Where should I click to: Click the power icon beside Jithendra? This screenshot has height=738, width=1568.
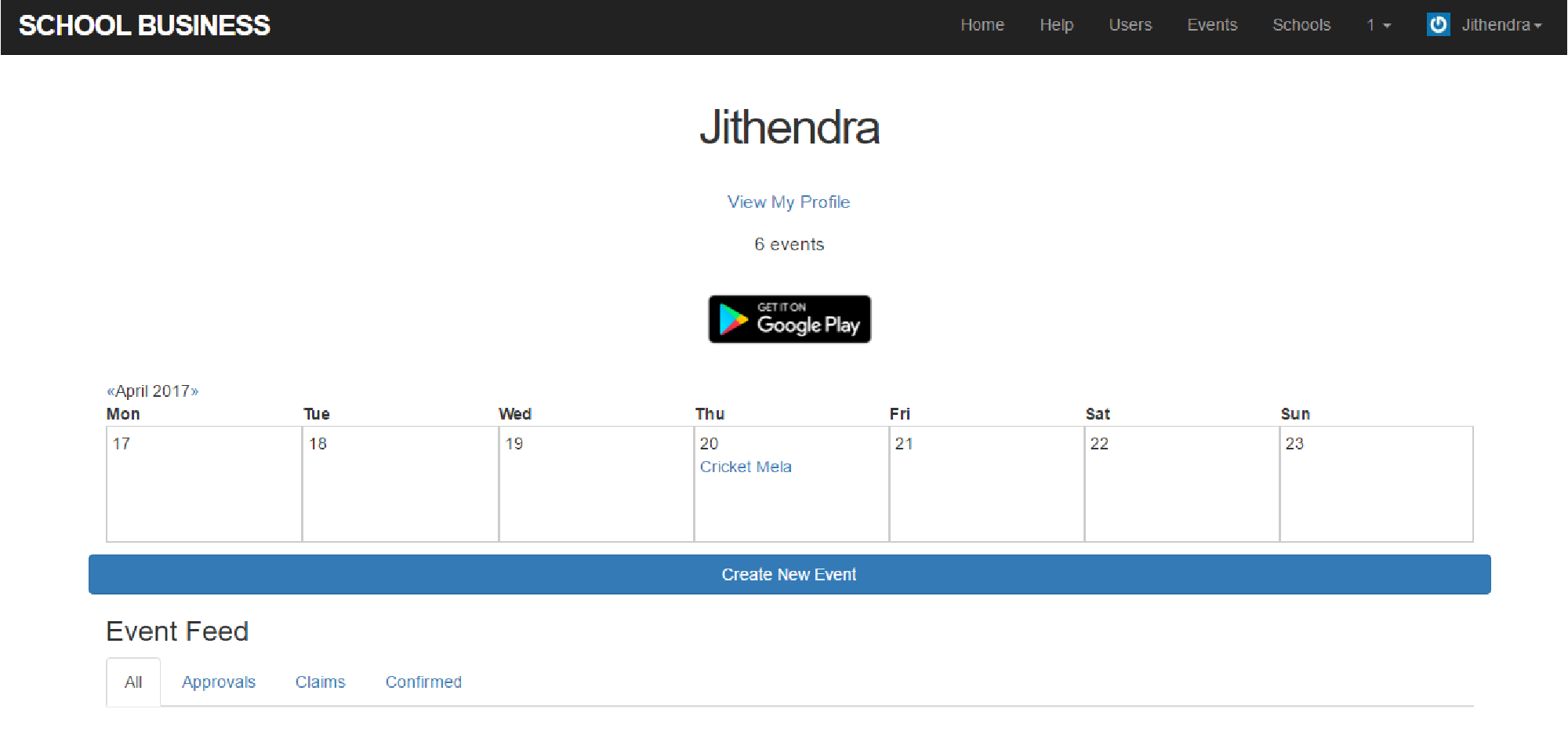coord(1438,25)
